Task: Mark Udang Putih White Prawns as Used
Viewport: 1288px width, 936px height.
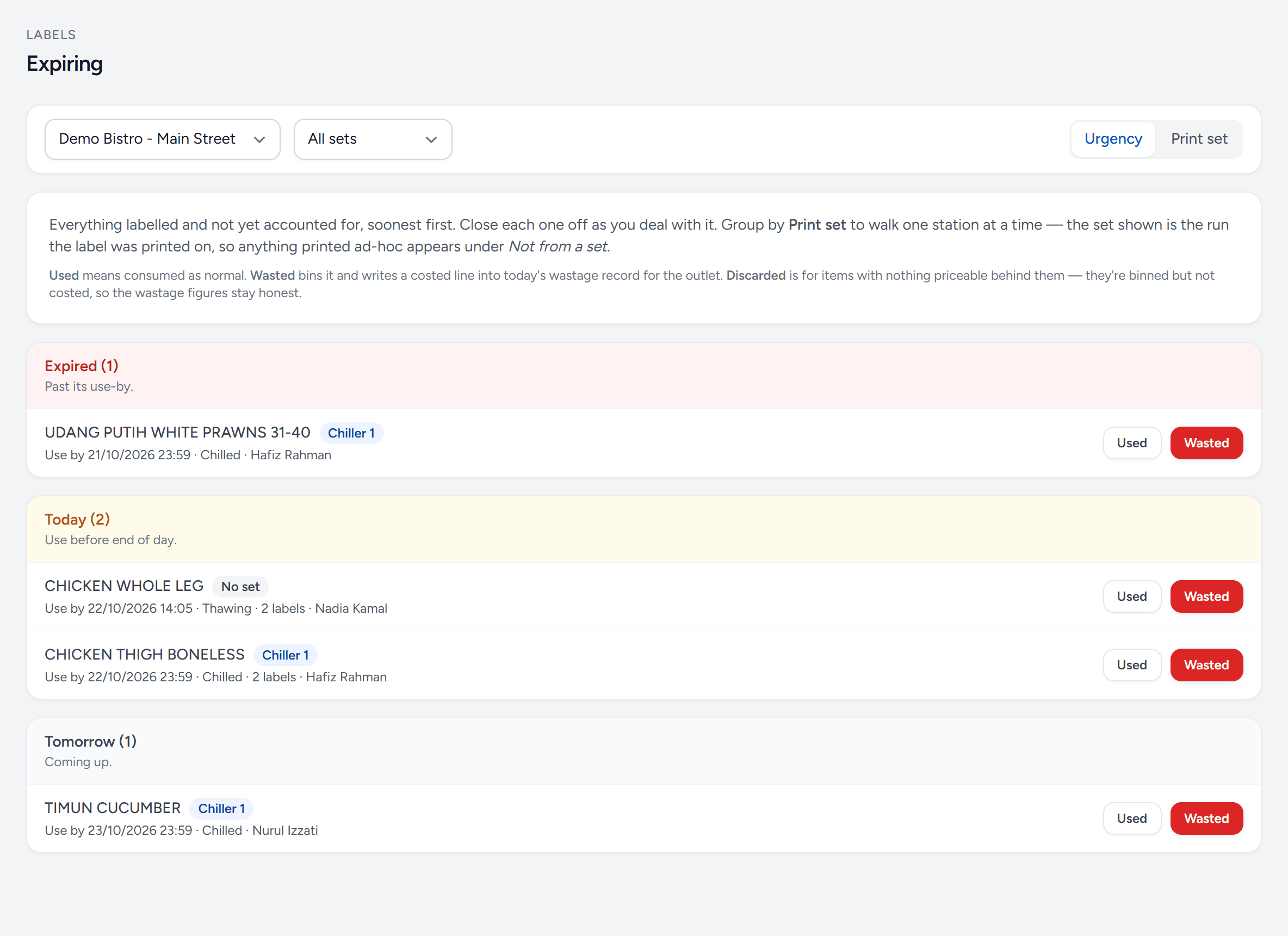Action: pyautogui.click(x=1131, y=443)
